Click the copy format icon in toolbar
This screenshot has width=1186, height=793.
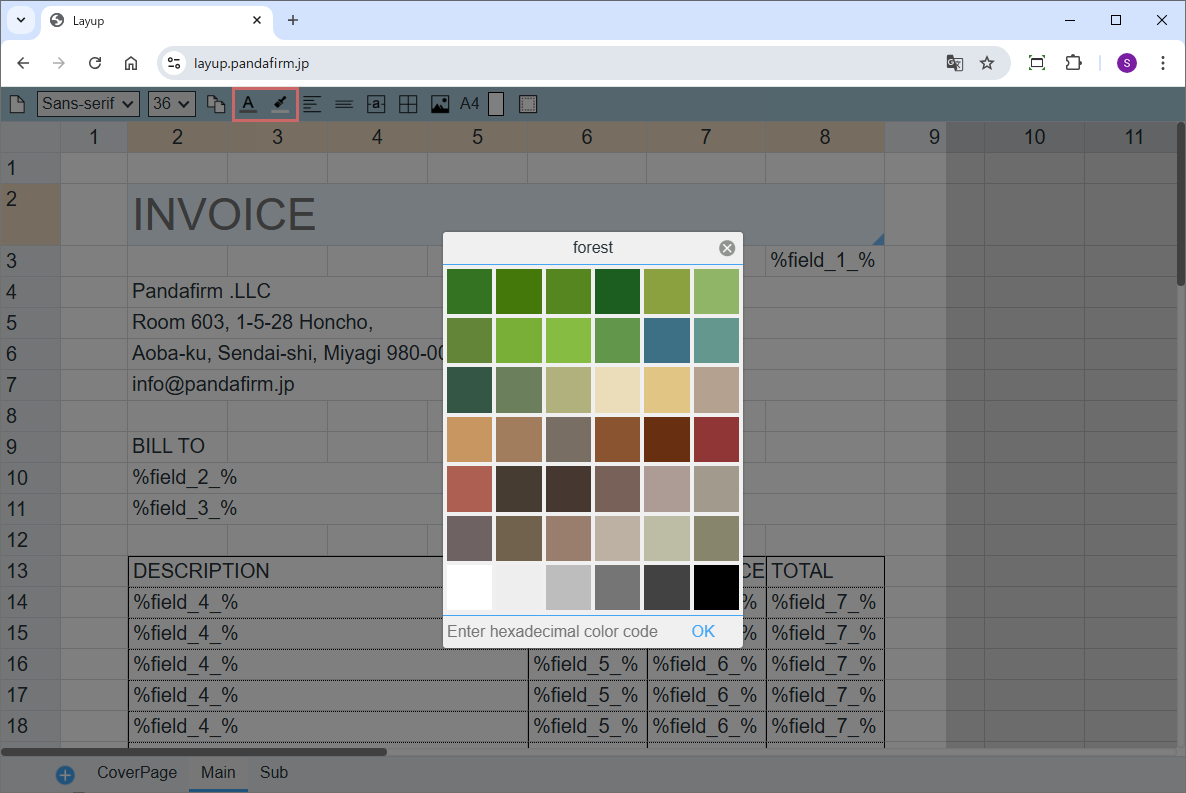point(216,104)
